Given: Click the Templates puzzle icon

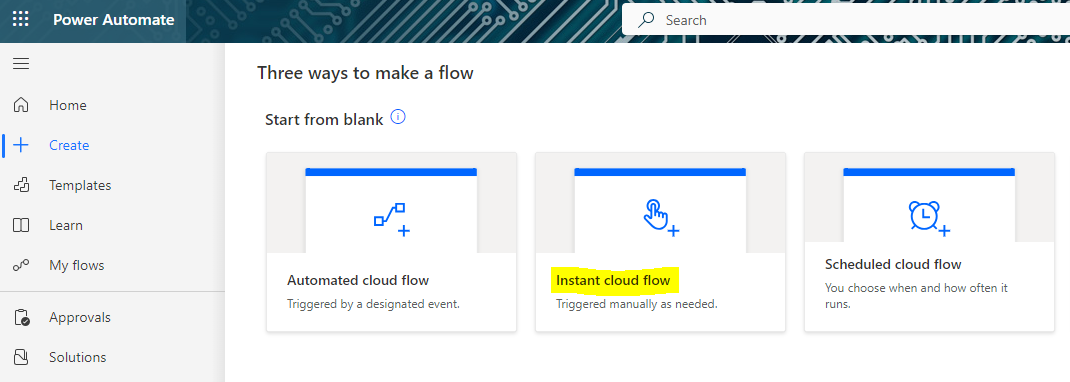Looking at the screenshot, I should [x=21, y=185].
